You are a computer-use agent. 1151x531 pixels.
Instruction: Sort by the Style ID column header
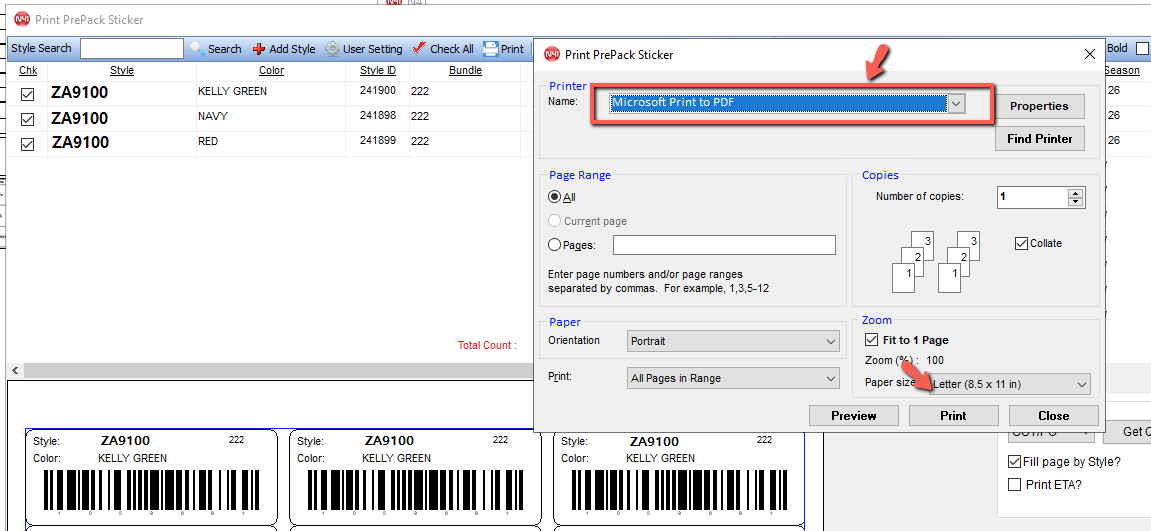point(377,71)
